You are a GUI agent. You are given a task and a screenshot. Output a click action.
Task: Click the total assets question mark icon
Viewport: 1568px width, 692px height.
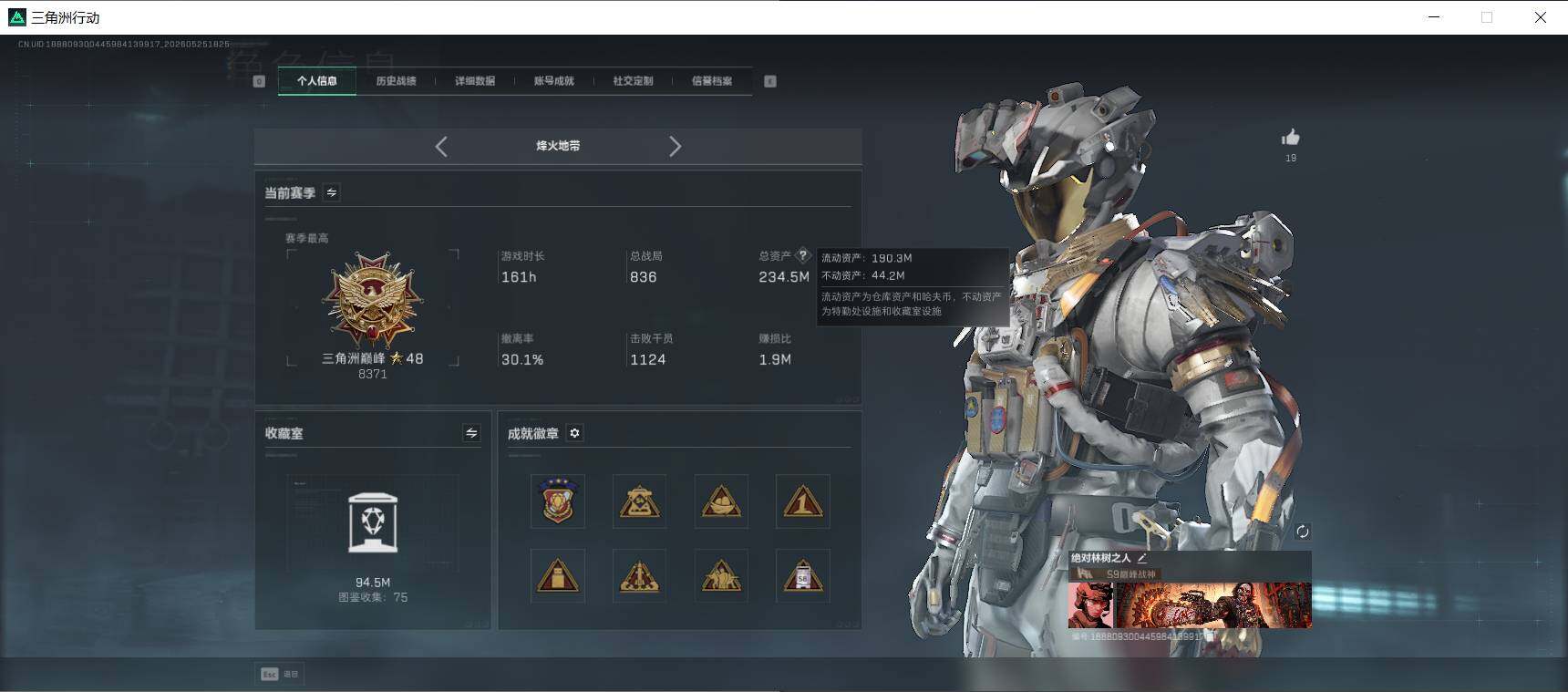point(803,255)
